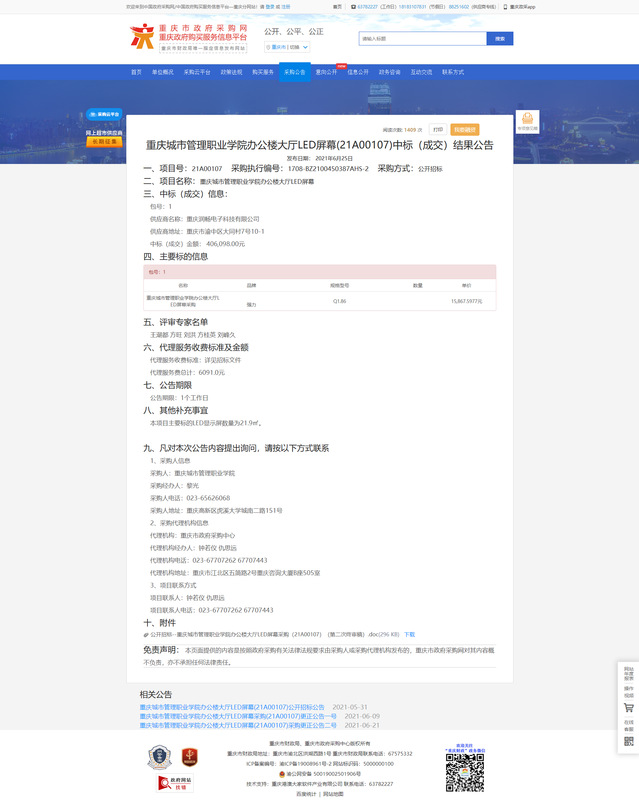Click phone number 63782227 in the top bar
639x804 pixels.
(367, 7)
